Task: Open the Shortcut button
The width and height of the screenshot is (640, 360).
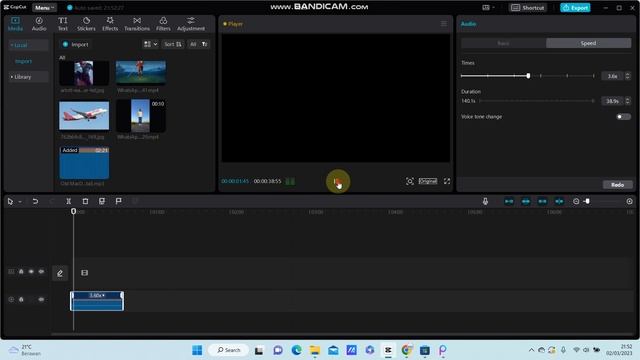Action: pyautogui.click(x=528, y=8)
